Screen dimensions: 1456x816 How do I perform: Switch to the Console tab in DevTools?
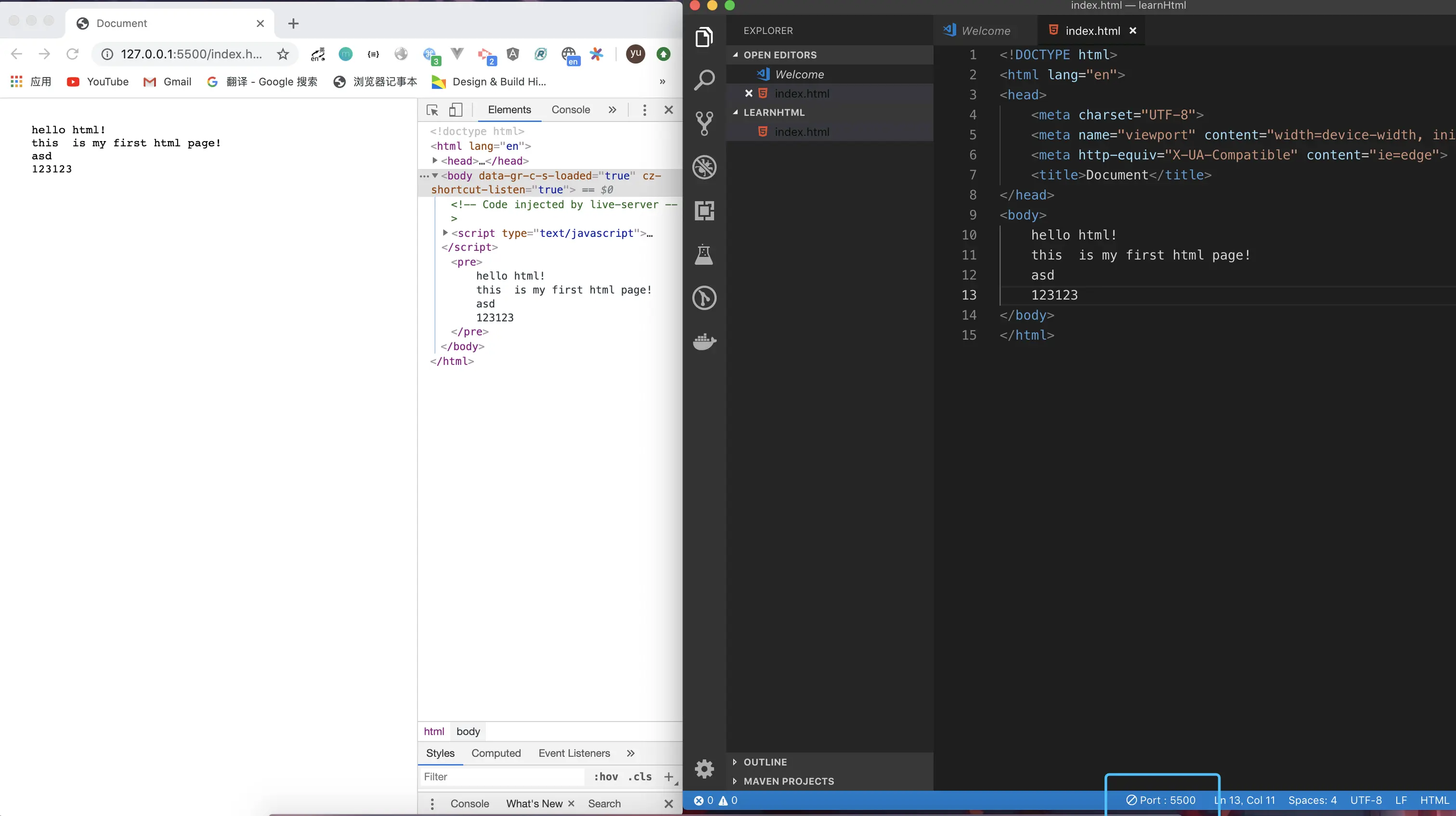coord(570,110)
